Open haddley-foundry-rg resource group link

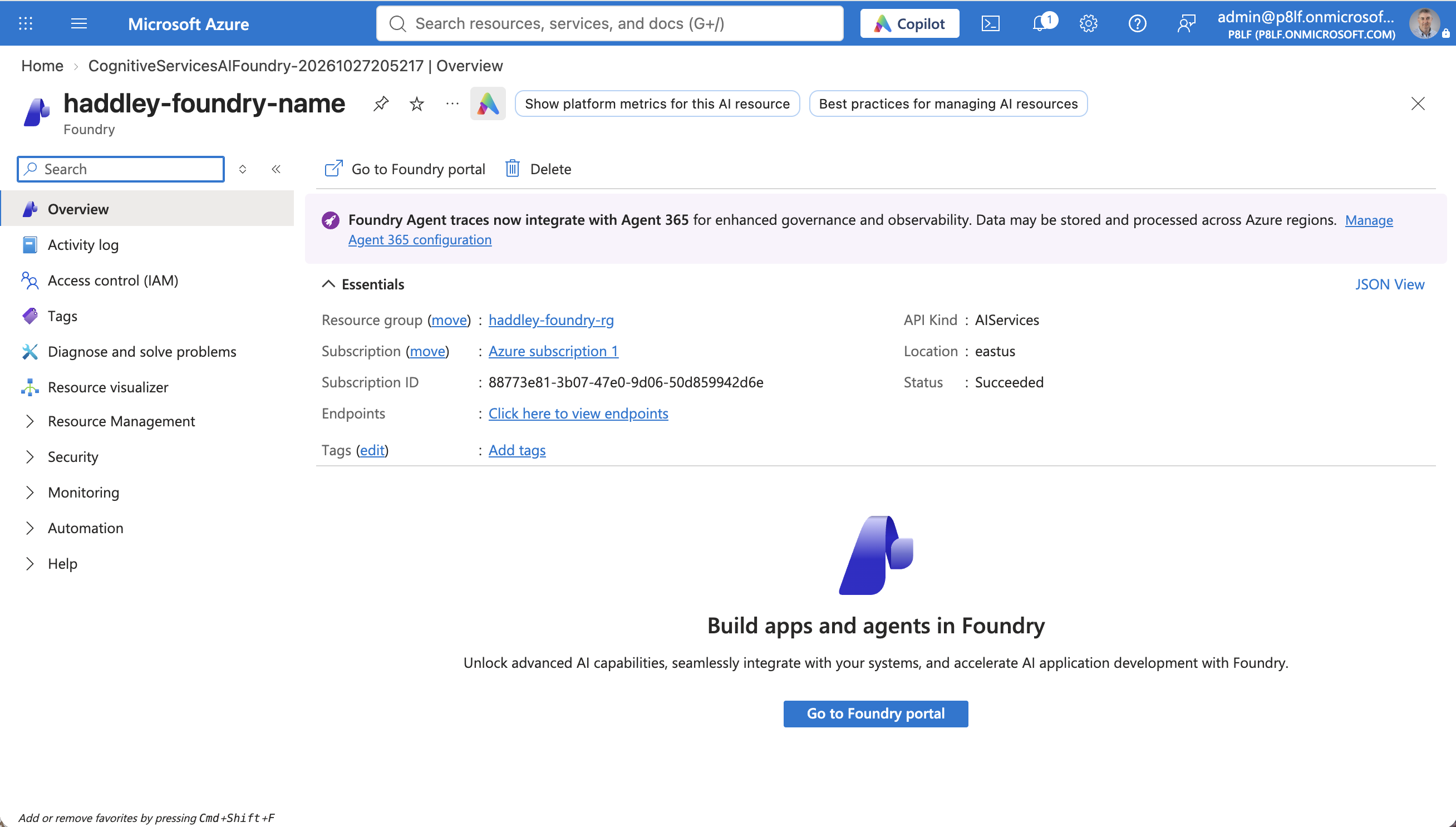click(551, 320)
